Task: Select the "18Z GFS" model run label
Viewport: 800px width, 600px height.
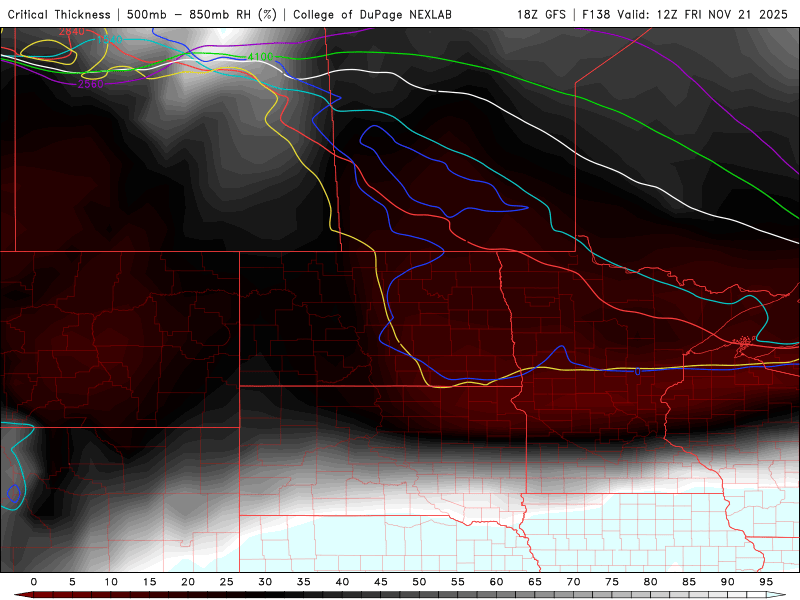Action: pos(541,15)
